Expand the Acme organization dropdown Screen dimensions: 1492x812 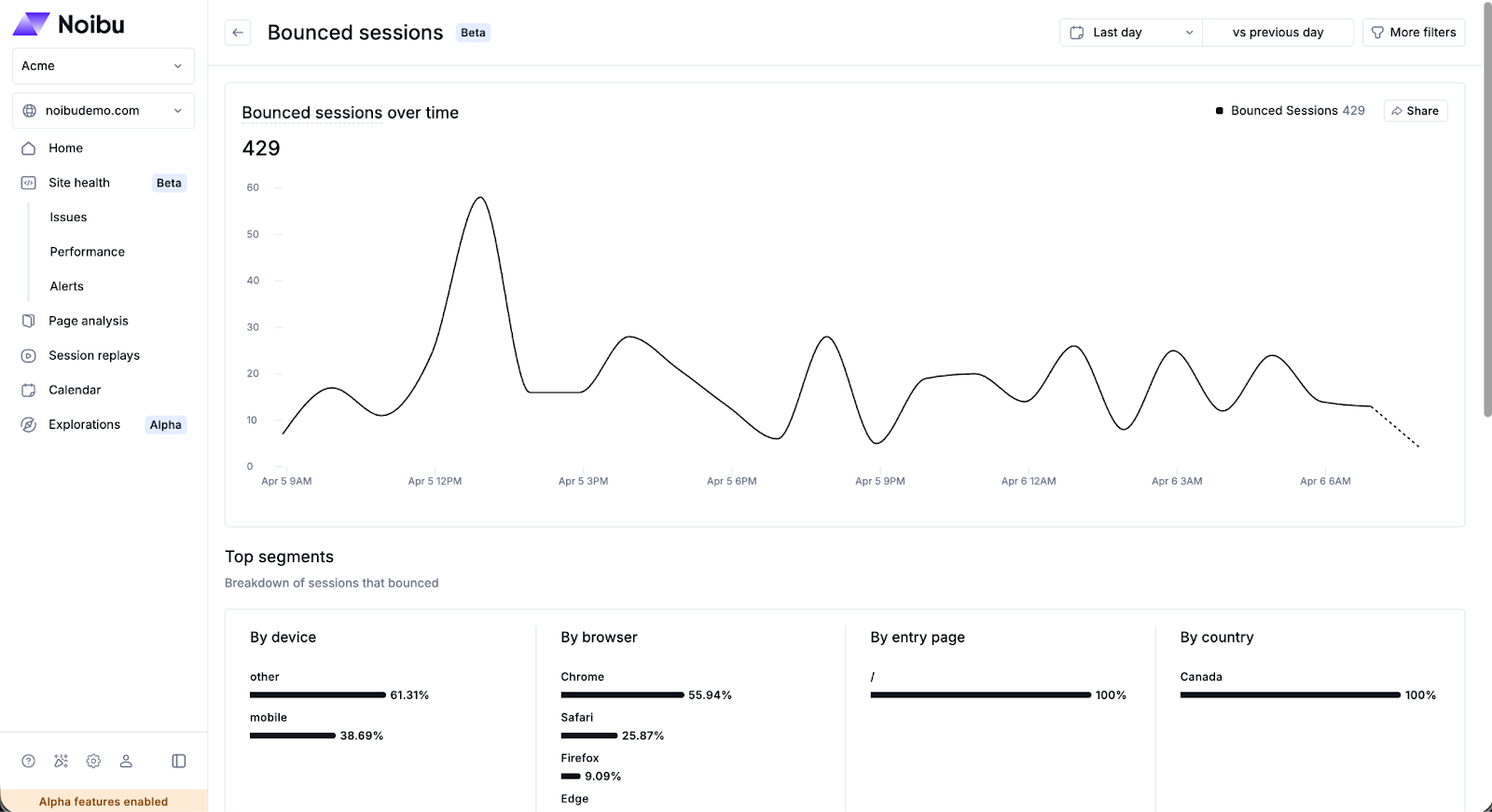pos(103,66)
